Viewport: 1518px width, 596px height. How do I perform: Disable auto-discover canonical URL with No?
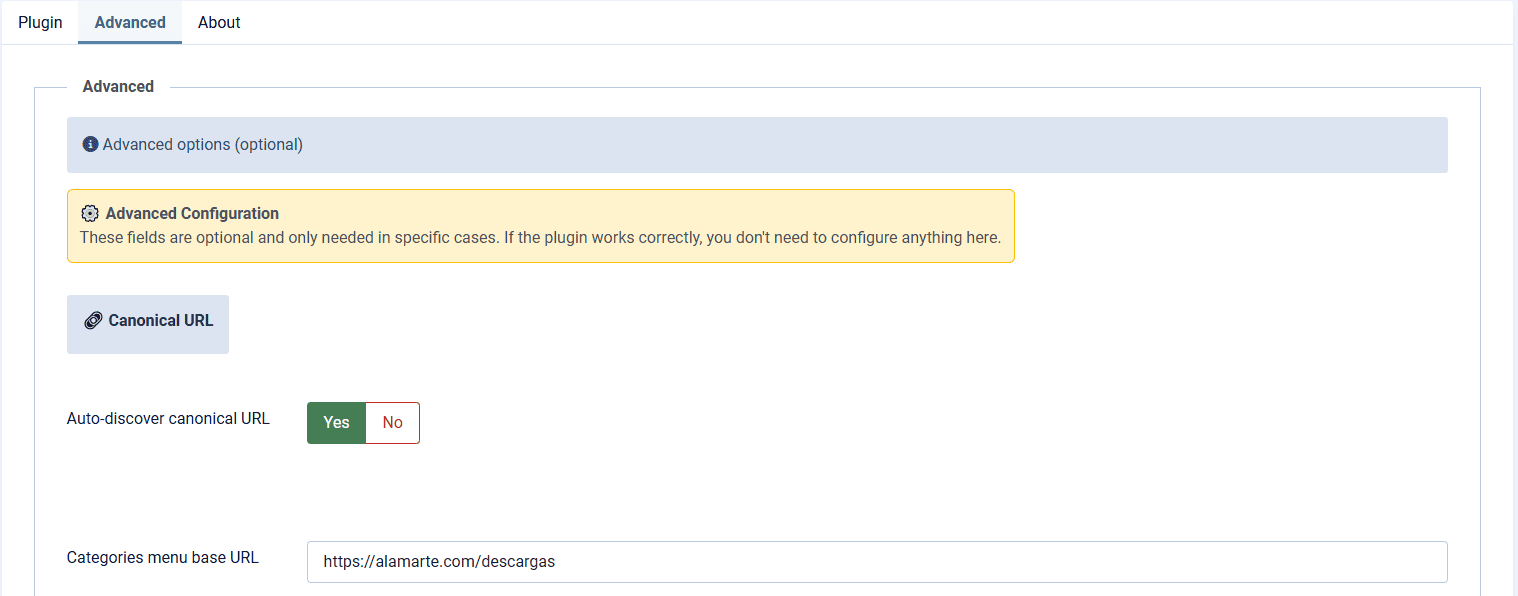coord(392,423)
